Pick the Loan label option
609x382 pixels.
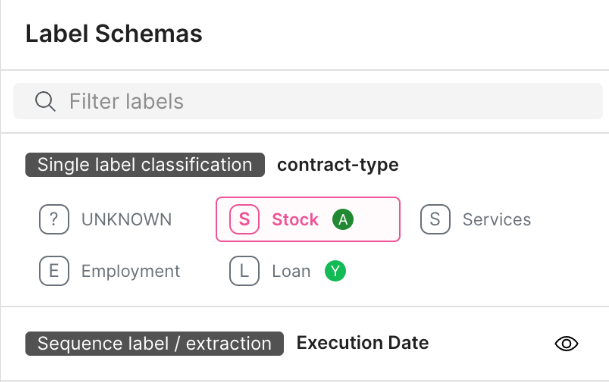click(x=288, y=271)
